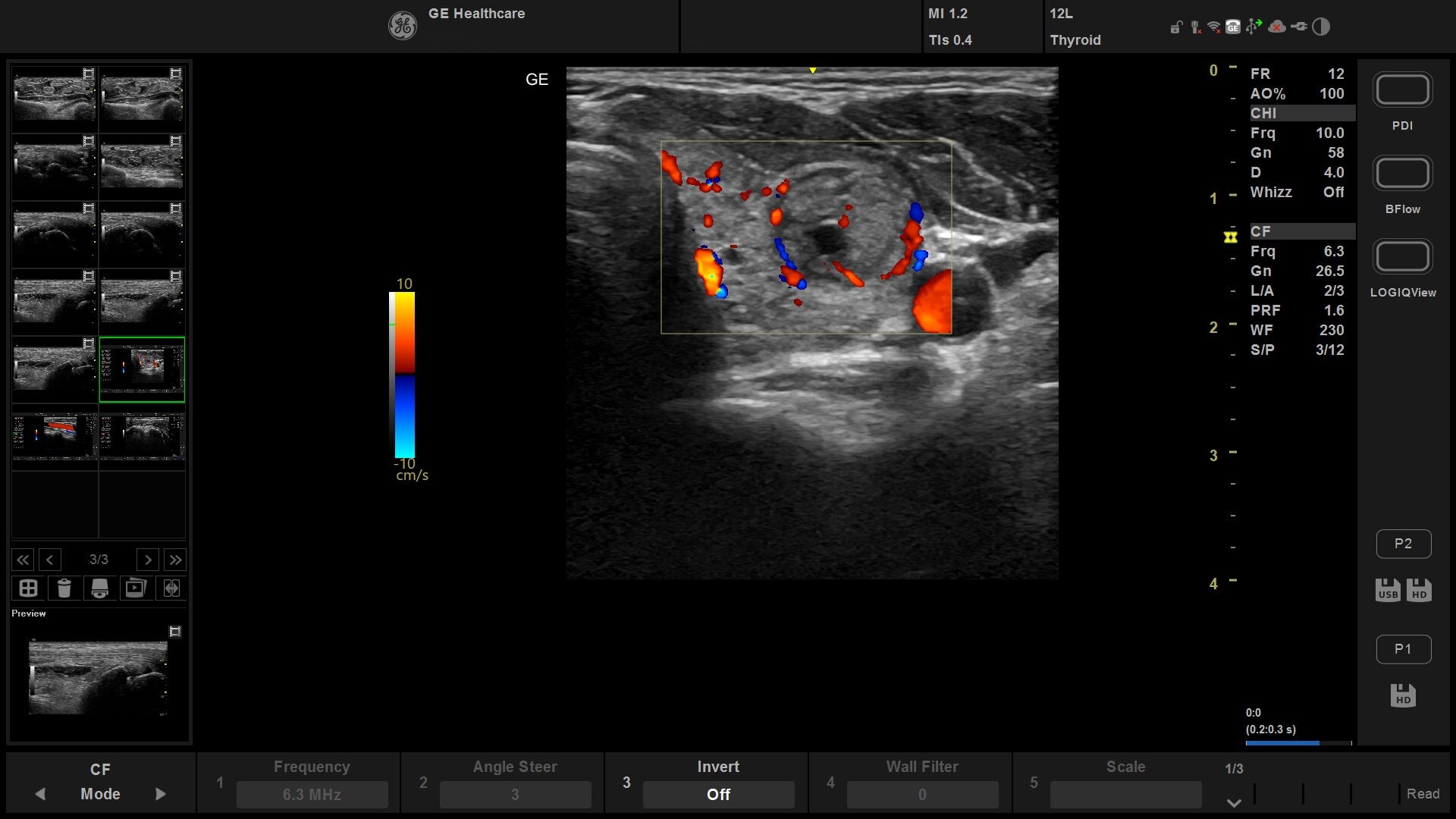Click the delete image trash icon
Viewport: 1456px width, 819px height.
[x=64, y=588]
